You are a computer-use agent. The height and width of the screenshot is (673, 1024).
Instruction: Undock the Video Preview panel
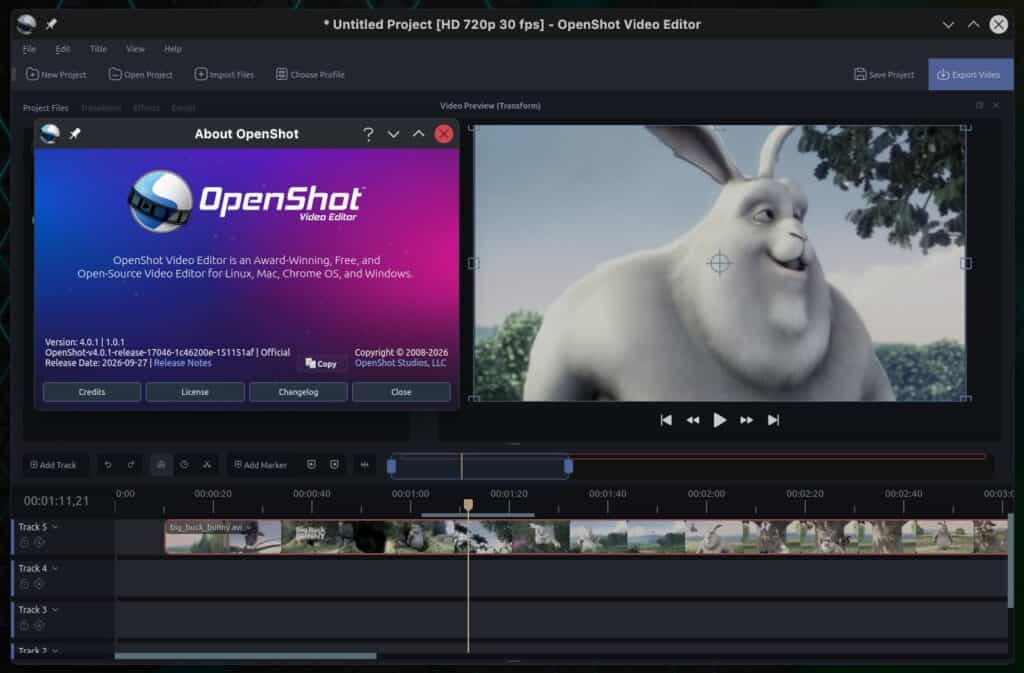tap(979, 105)
